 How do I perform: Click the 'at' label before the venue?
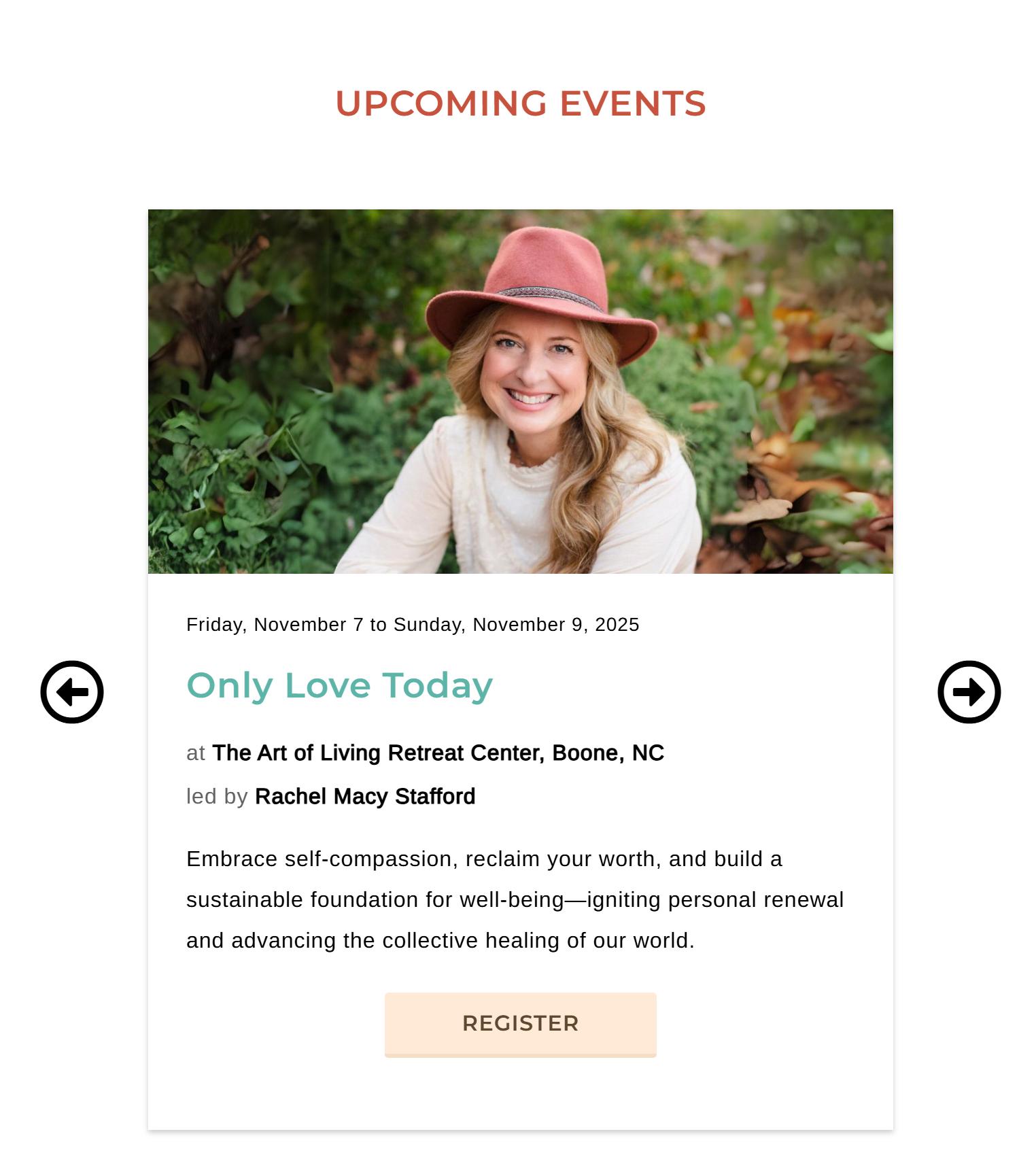pyautogui.click(x=196, y=753)
